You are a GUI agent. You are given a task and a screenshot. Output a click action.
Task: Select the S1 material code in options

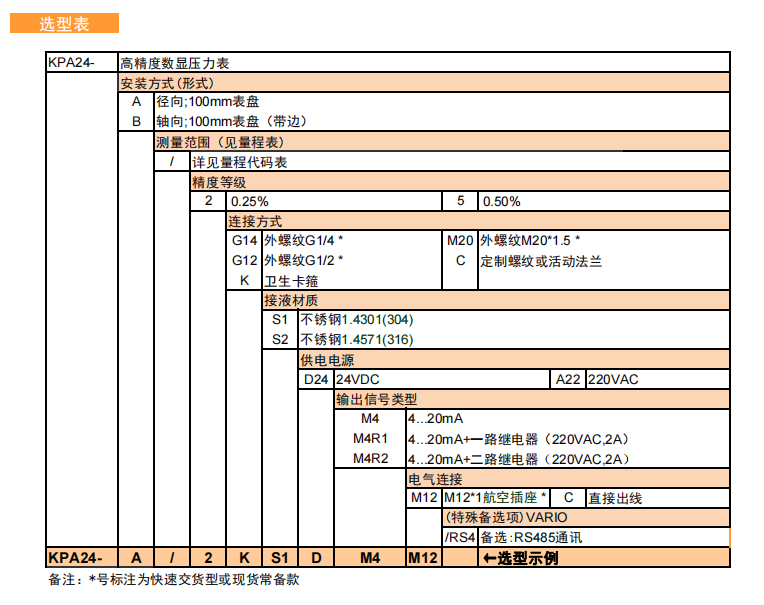280,320
